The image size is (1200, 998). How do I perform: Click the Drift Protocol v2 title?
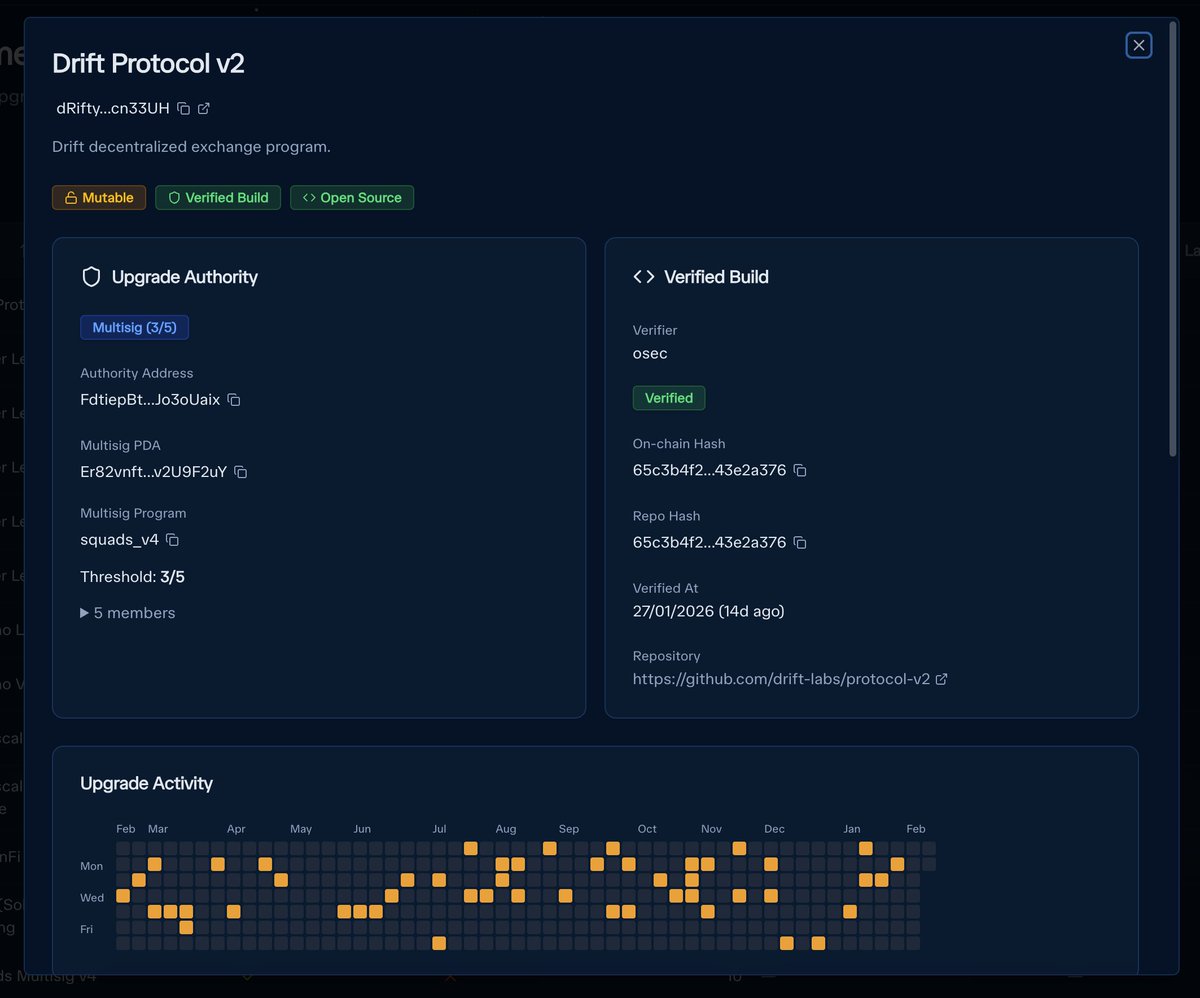click(148, 63)
